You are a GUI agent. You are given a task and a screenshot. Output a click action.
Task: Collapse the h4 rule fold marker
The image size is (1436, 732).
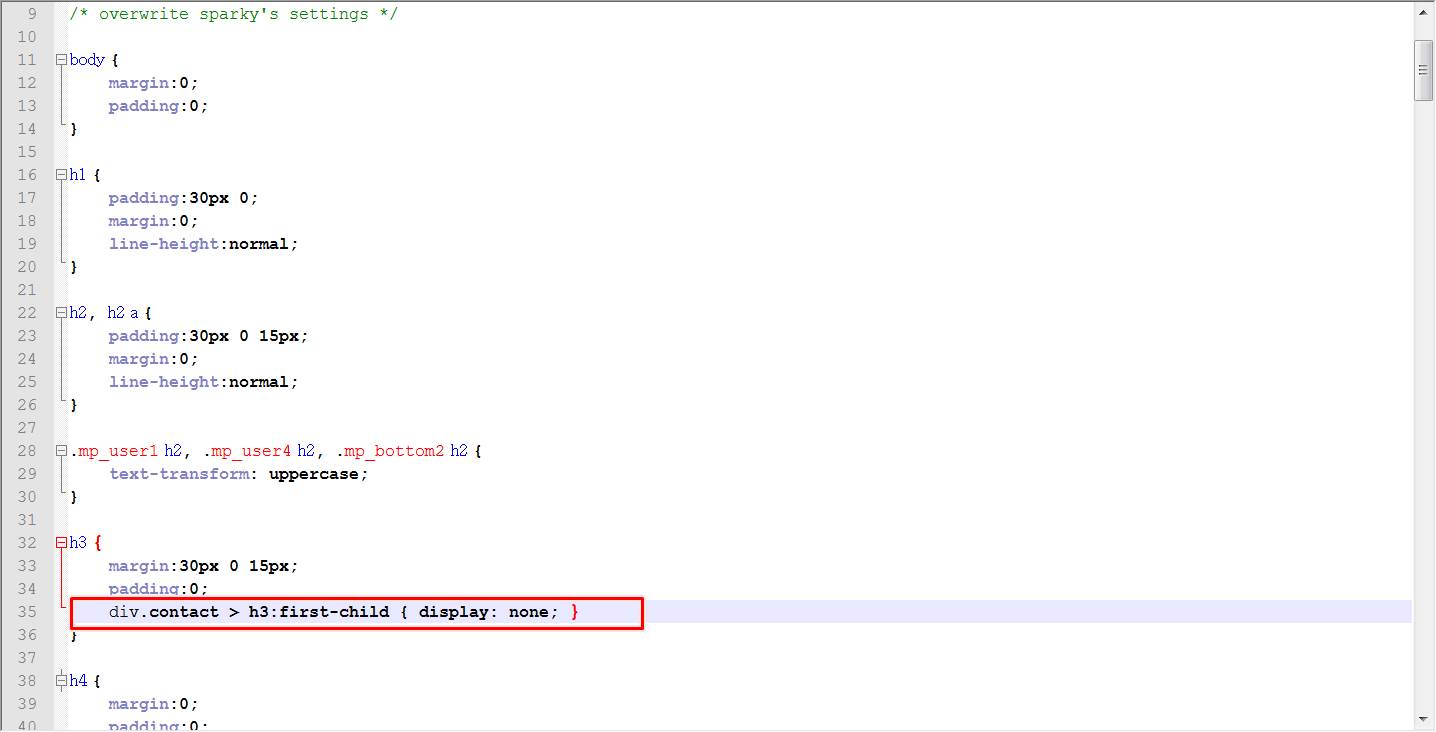(61, 681)
